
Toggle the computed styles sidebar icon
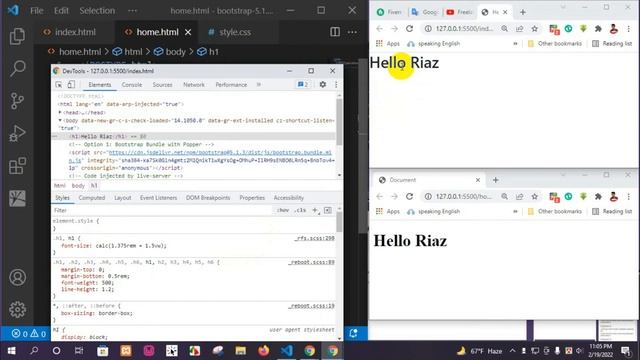[328, 210]
